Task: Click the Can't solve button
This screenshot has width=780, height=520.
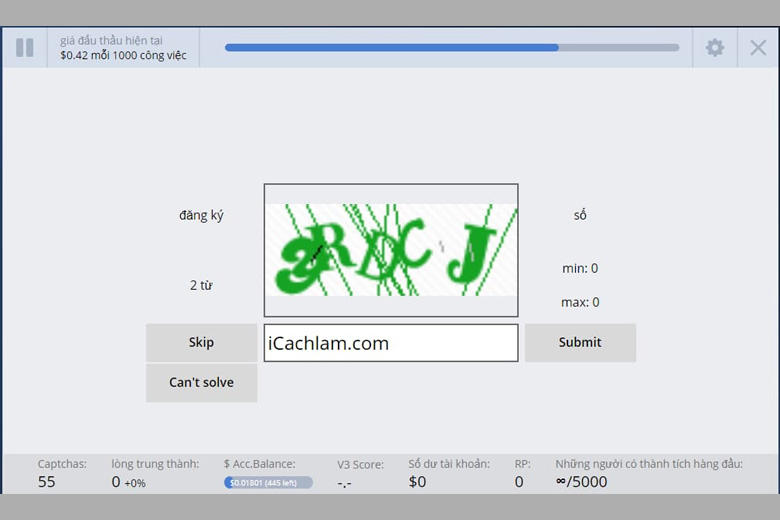Action: (x=201, y=382)
